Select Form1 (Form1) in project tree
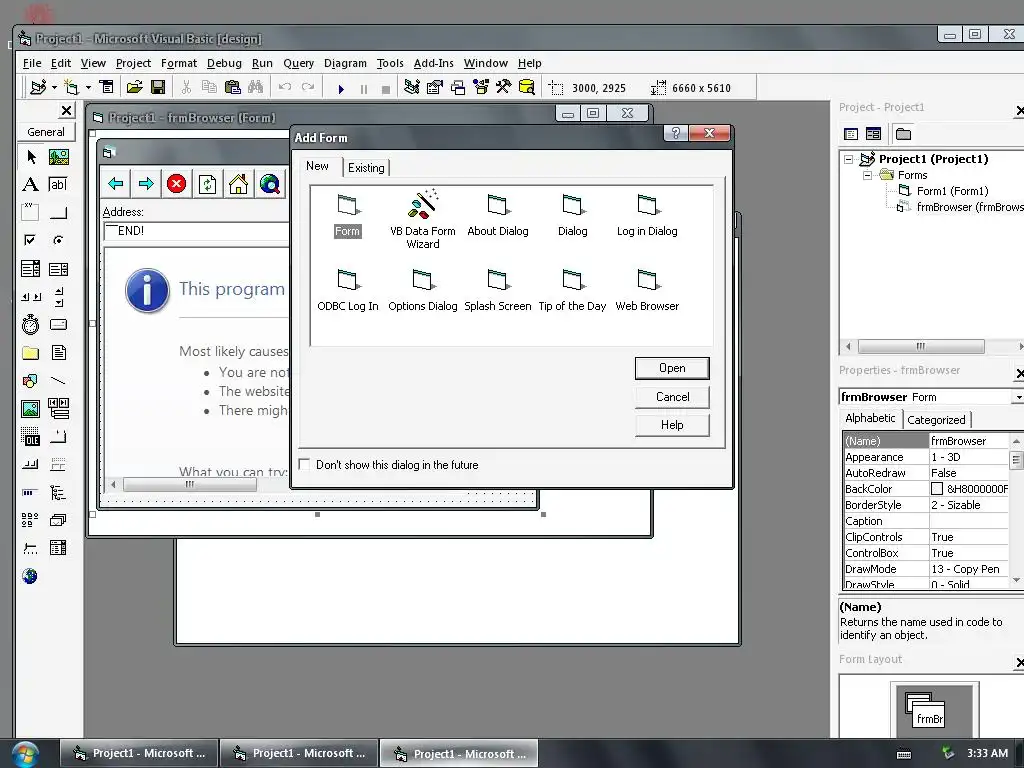Screen dimensions: 1024x768 tap(952, 191)
